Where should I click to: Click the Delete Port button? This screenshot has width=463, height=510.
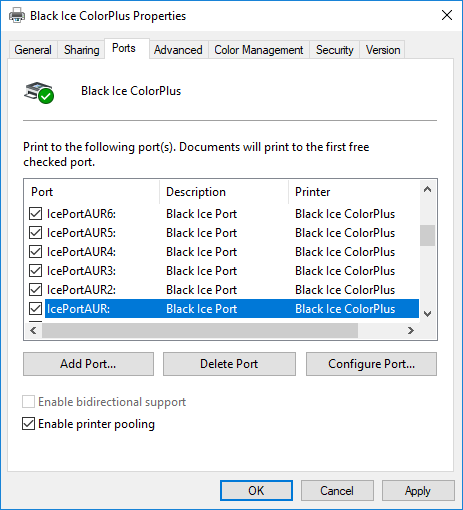(x=229, y=364)
